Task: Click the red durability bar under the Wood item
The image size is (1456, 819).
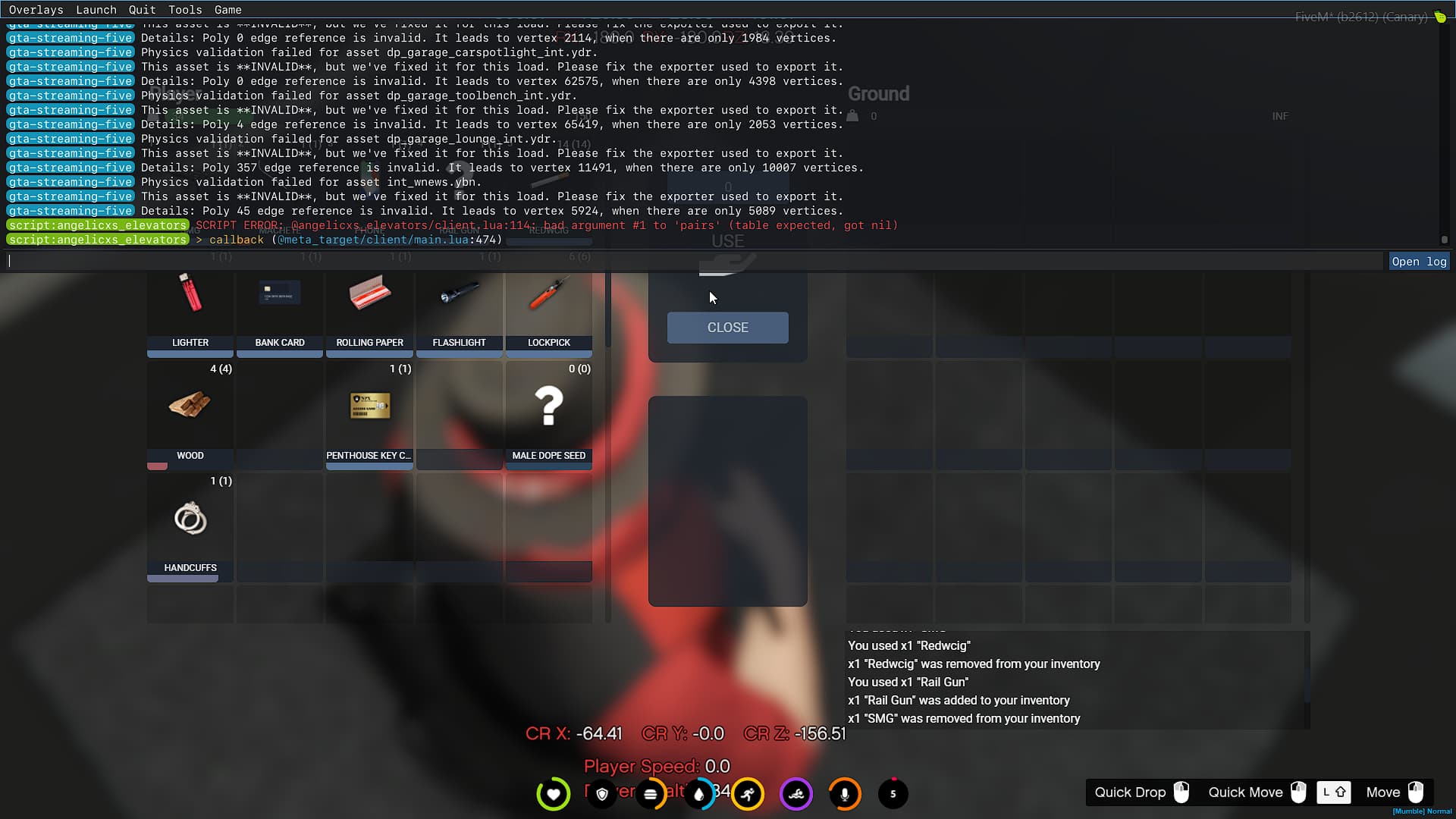Action: [157, 467]
